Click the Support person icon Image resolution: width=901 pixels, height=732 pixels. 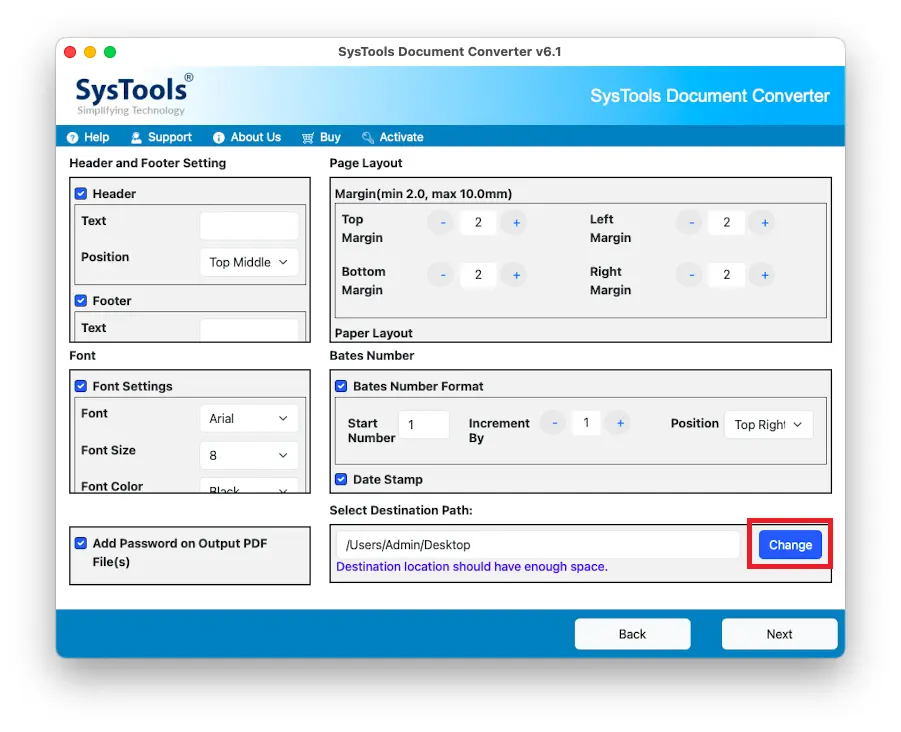click(136, 137)
